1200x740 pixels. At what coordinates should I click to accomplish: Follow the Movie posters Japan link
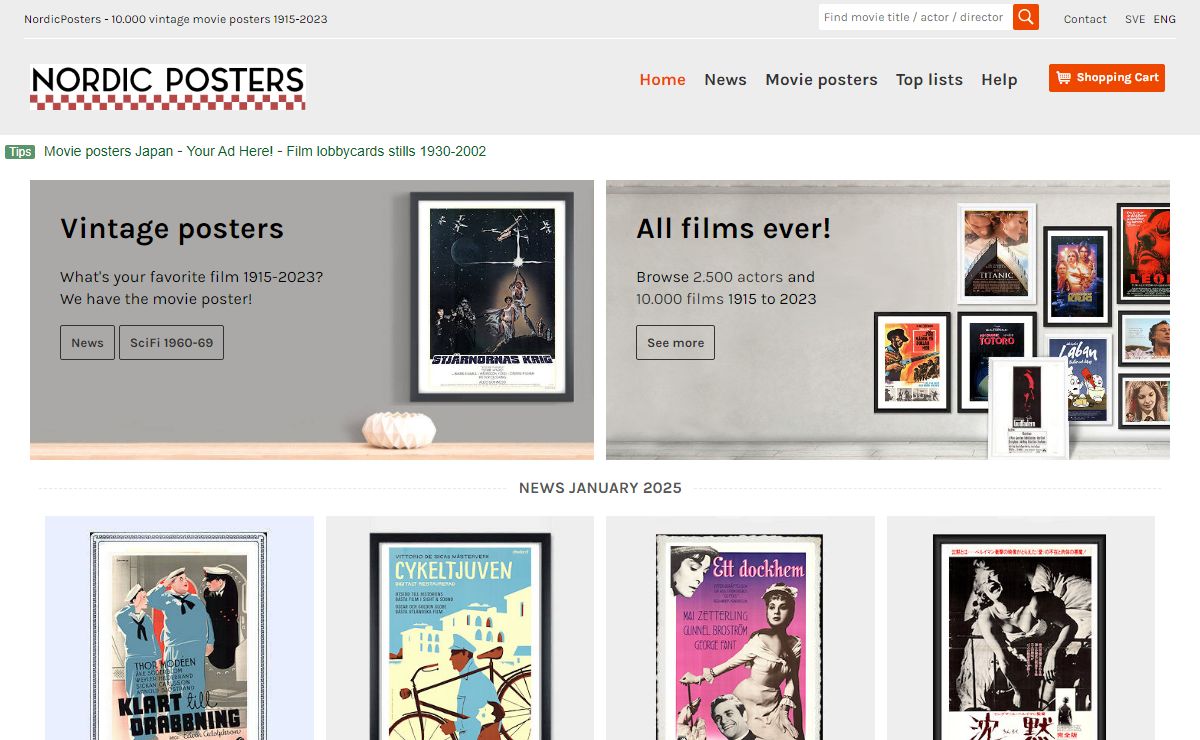(109, 151)
